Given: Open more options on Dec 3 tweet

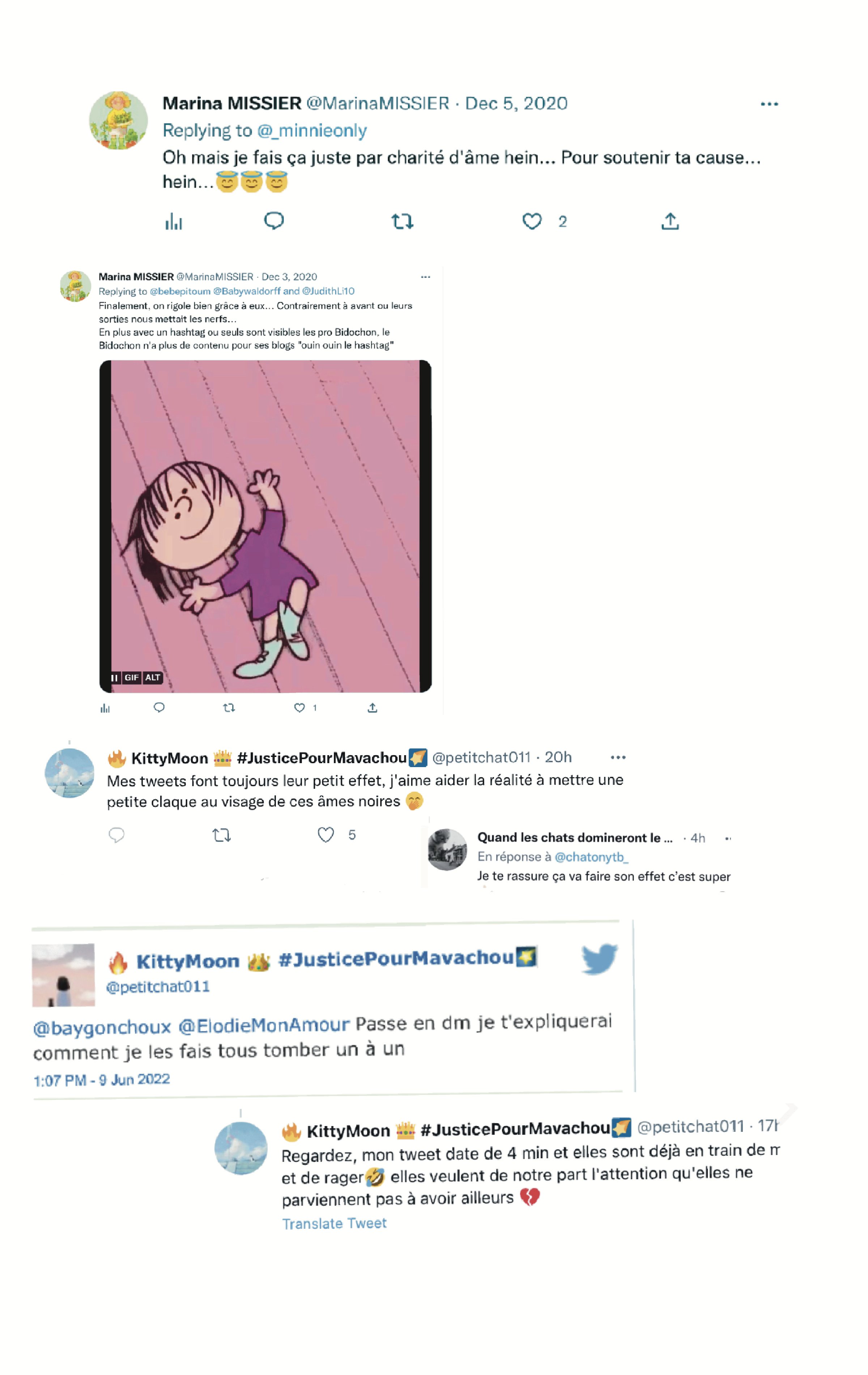Looking at the screenshot, I should tap(425, 277).
